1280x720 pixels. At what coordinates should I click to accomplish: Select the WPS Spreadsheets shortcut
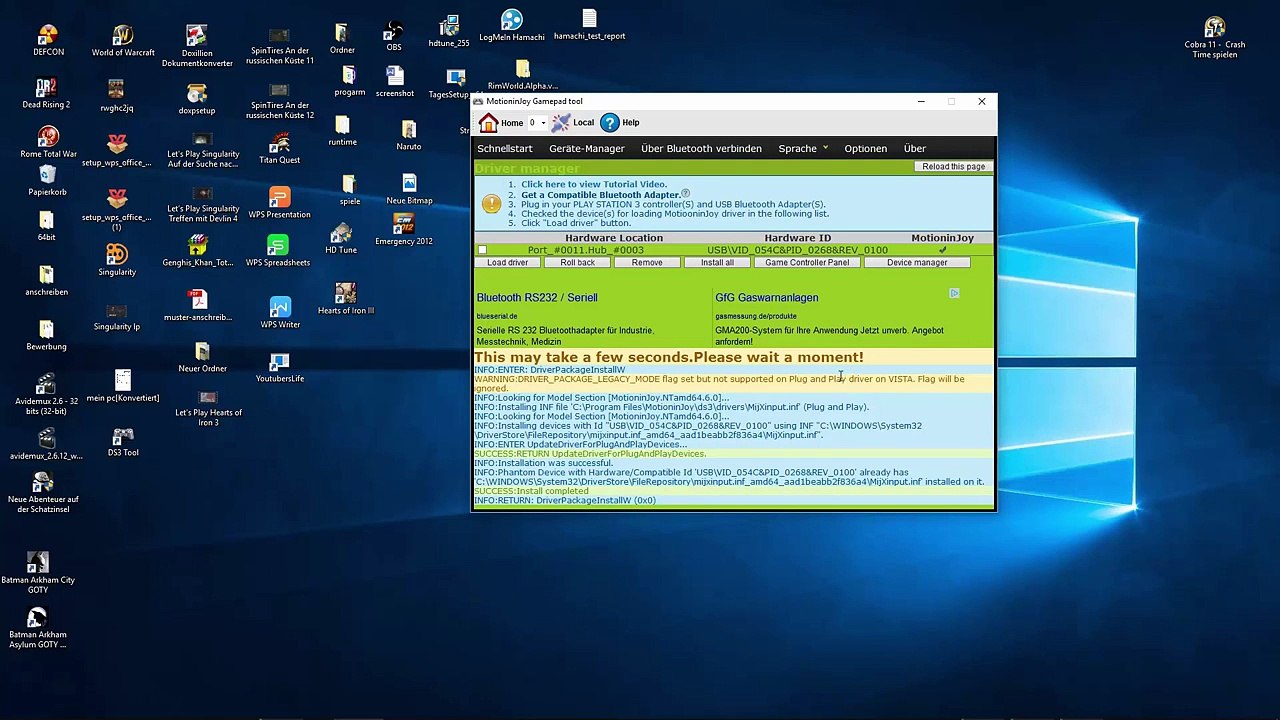click(x=278, y=251)
